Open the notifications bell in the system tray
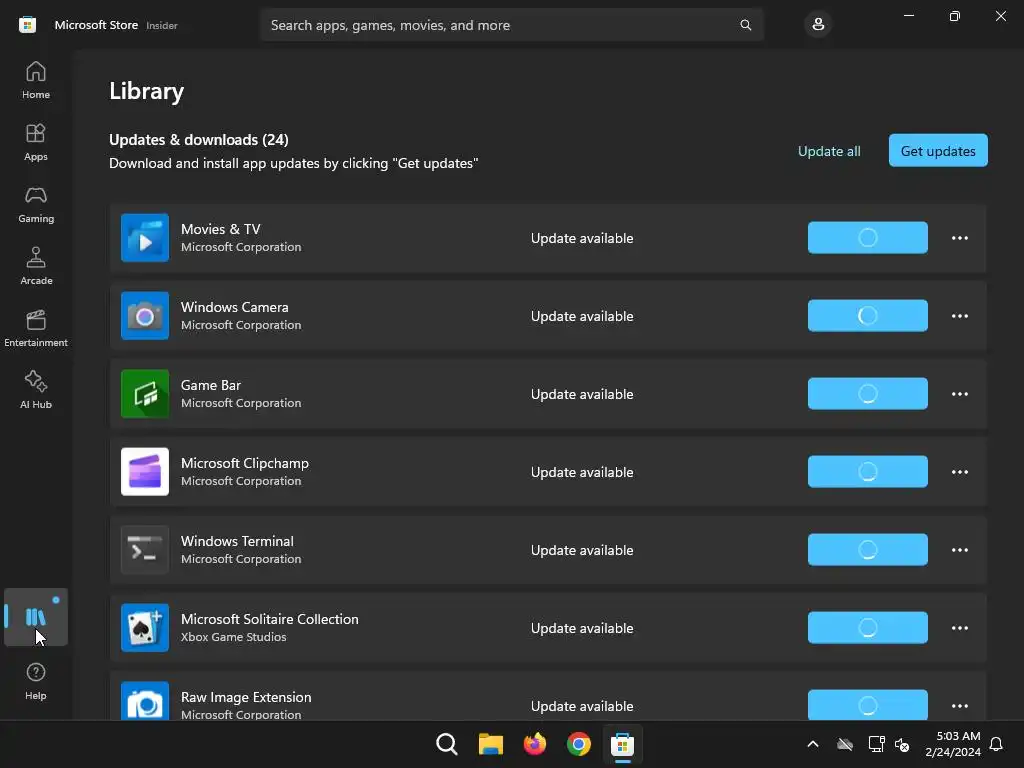This screenshot has width=1024, height=768. tap(997, 744)
